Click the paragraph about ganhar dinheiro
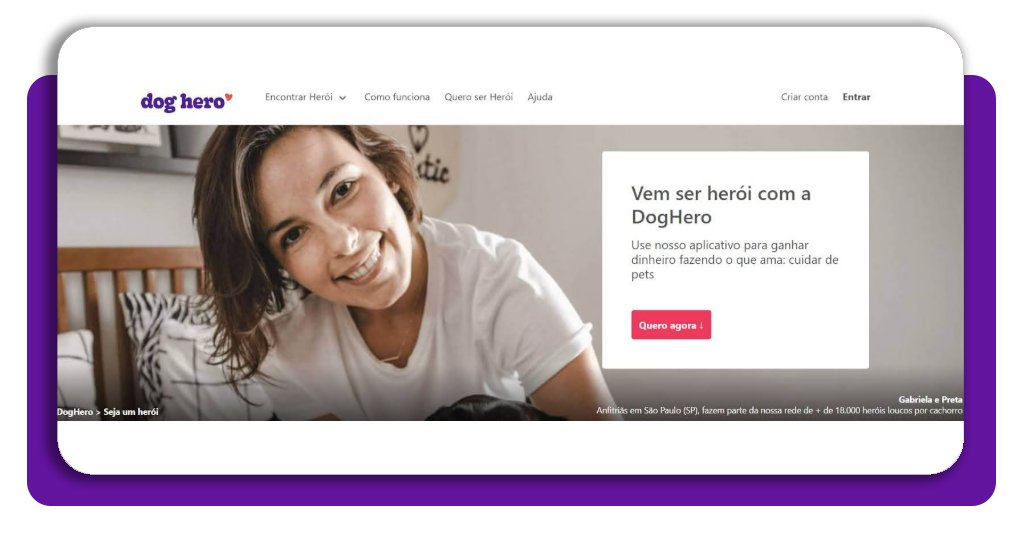1024x536 pixels. click(735, 260)
